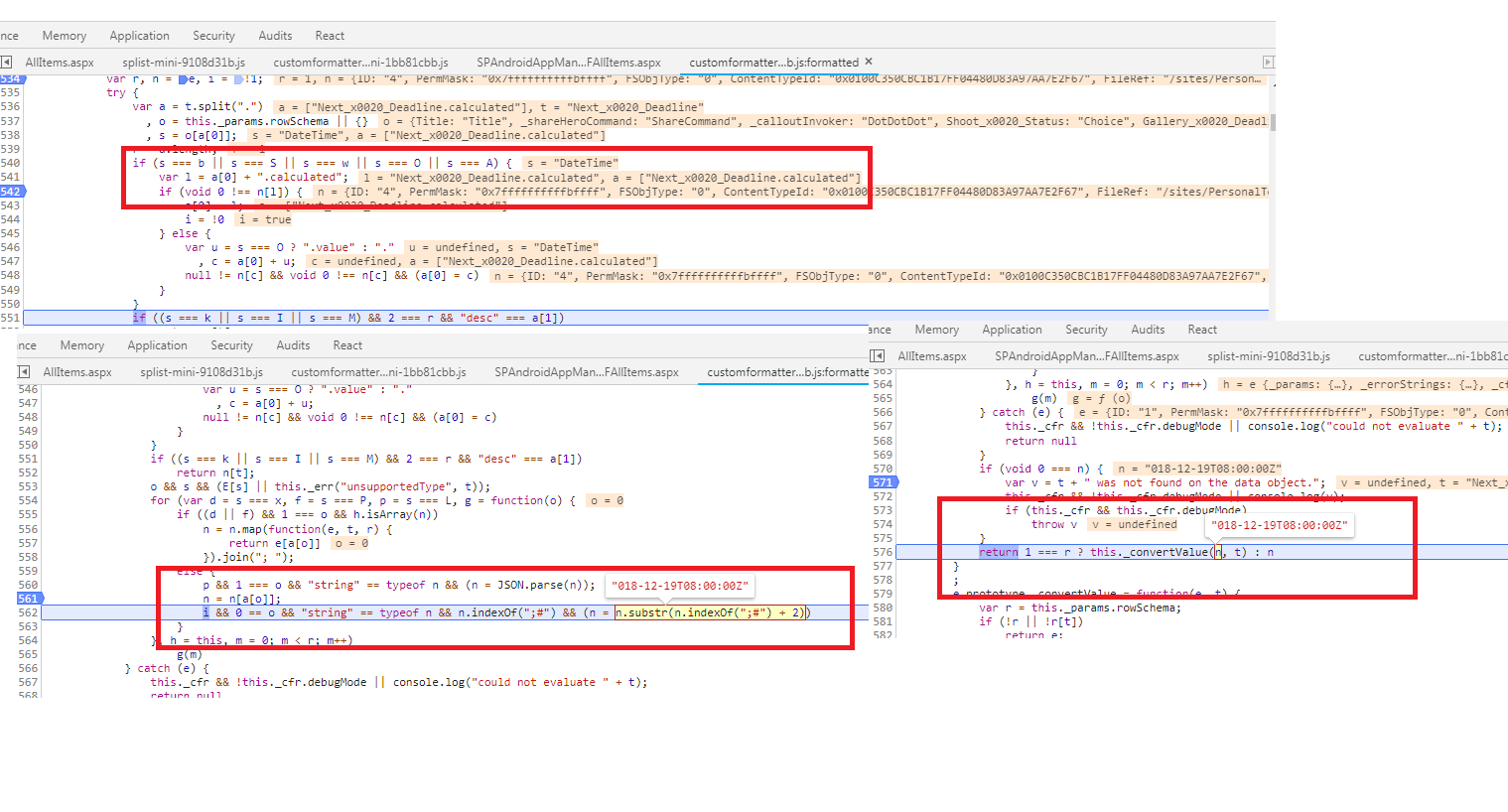This screenshot has width=1508, height=812.
Task: Open Audits panel in bottom-left window
Action: click(x=293, y=345)
